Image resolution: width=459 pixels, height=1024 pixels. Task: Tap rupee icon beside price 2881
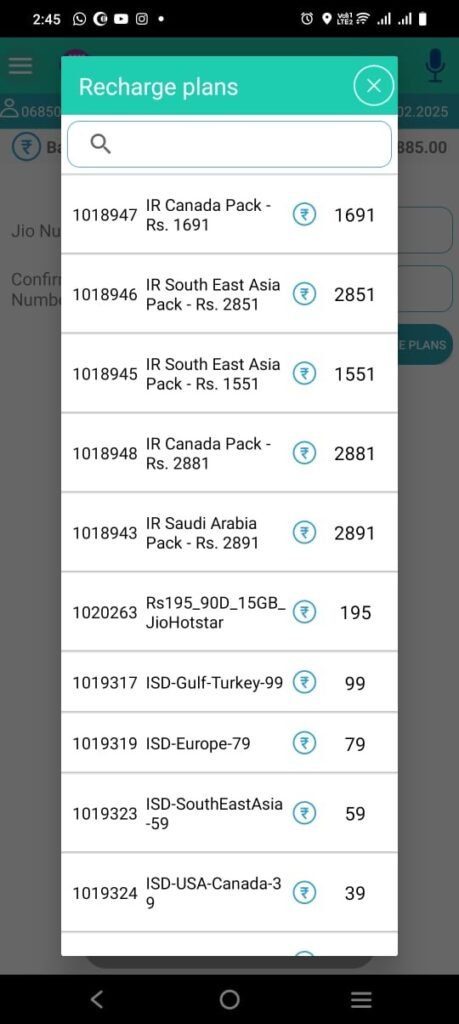pos(304,453)
